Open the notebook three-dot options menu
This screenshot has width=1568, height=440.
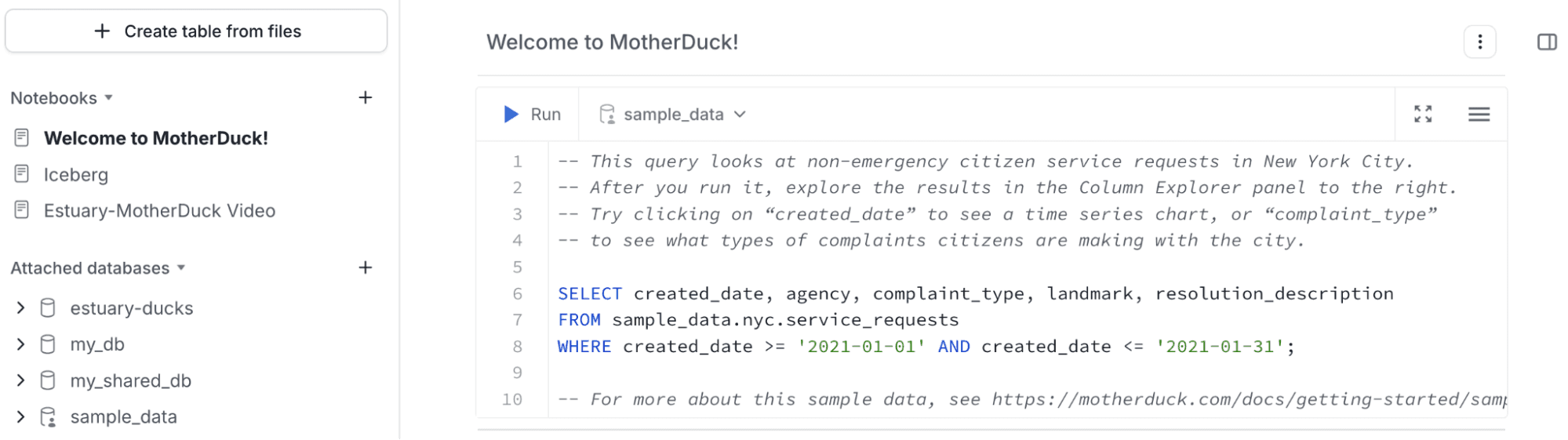pos(1479,42)
